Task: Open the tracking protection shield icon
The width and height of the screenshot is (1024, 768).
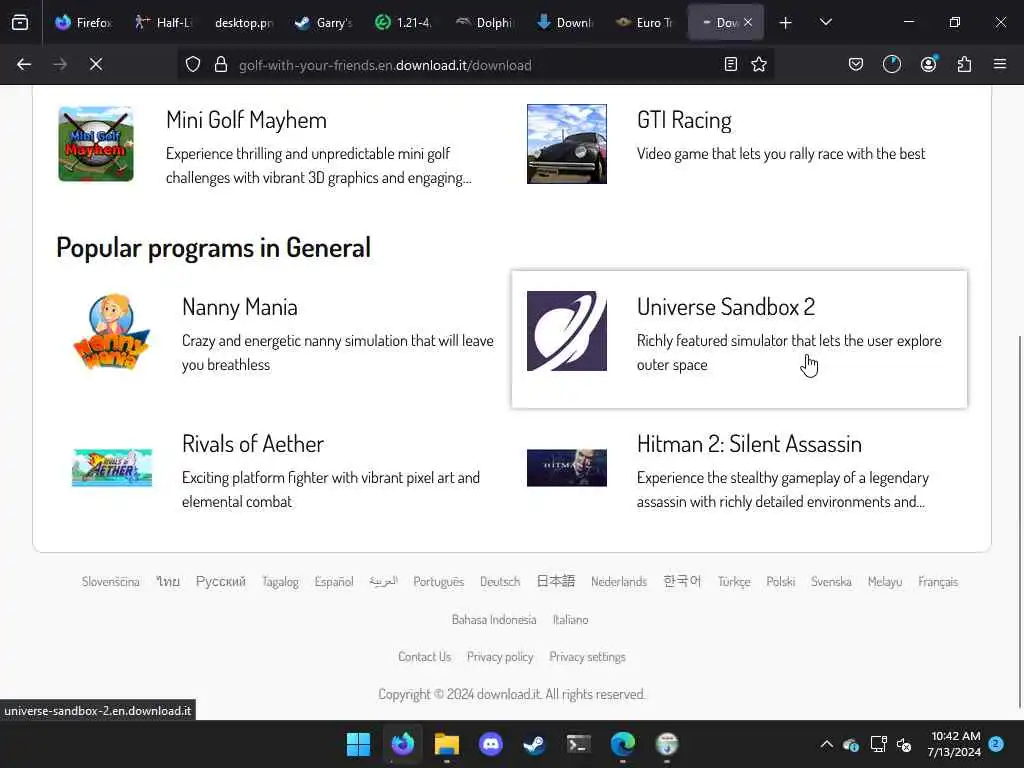Action: pos(193,65)
